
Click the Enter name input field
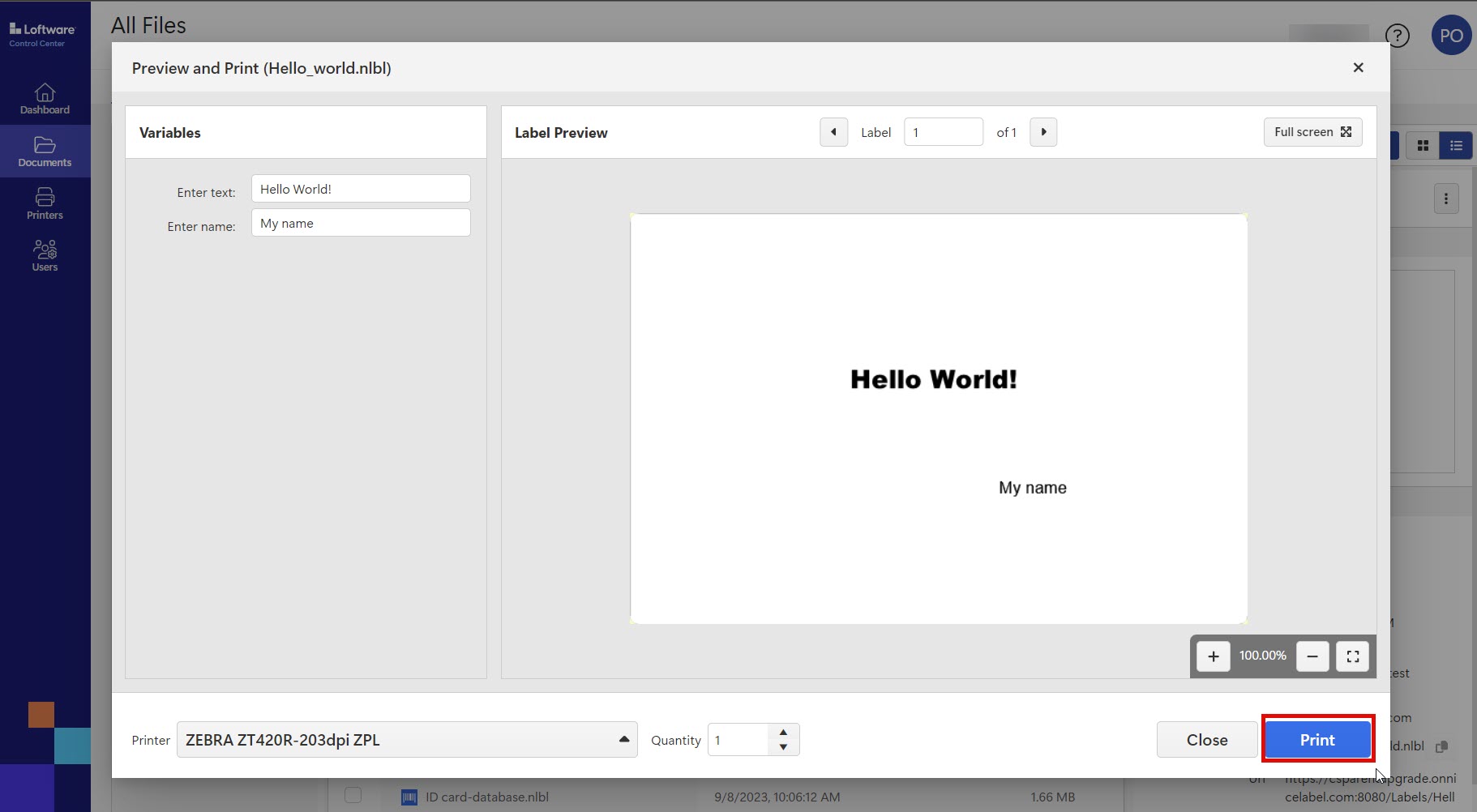361,223
